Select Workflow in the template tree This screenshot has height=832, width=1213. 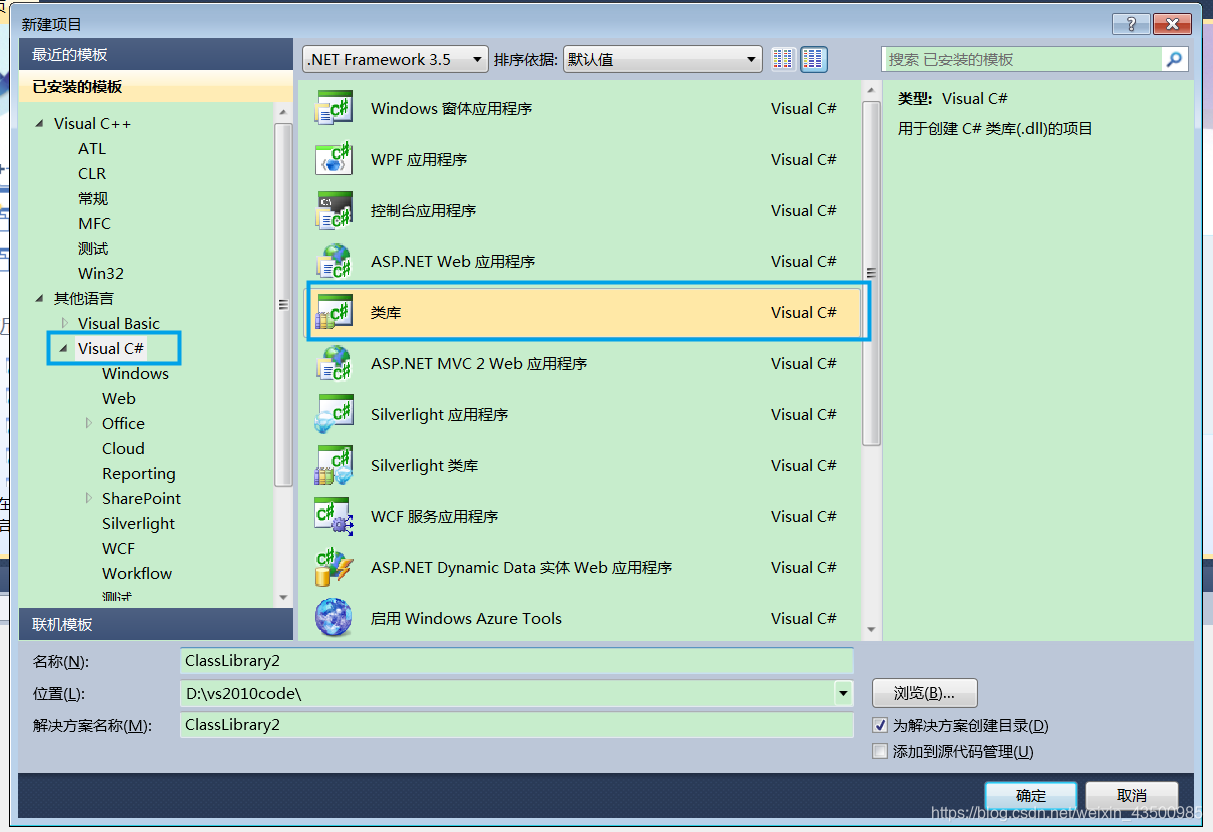tap(137, 573)
